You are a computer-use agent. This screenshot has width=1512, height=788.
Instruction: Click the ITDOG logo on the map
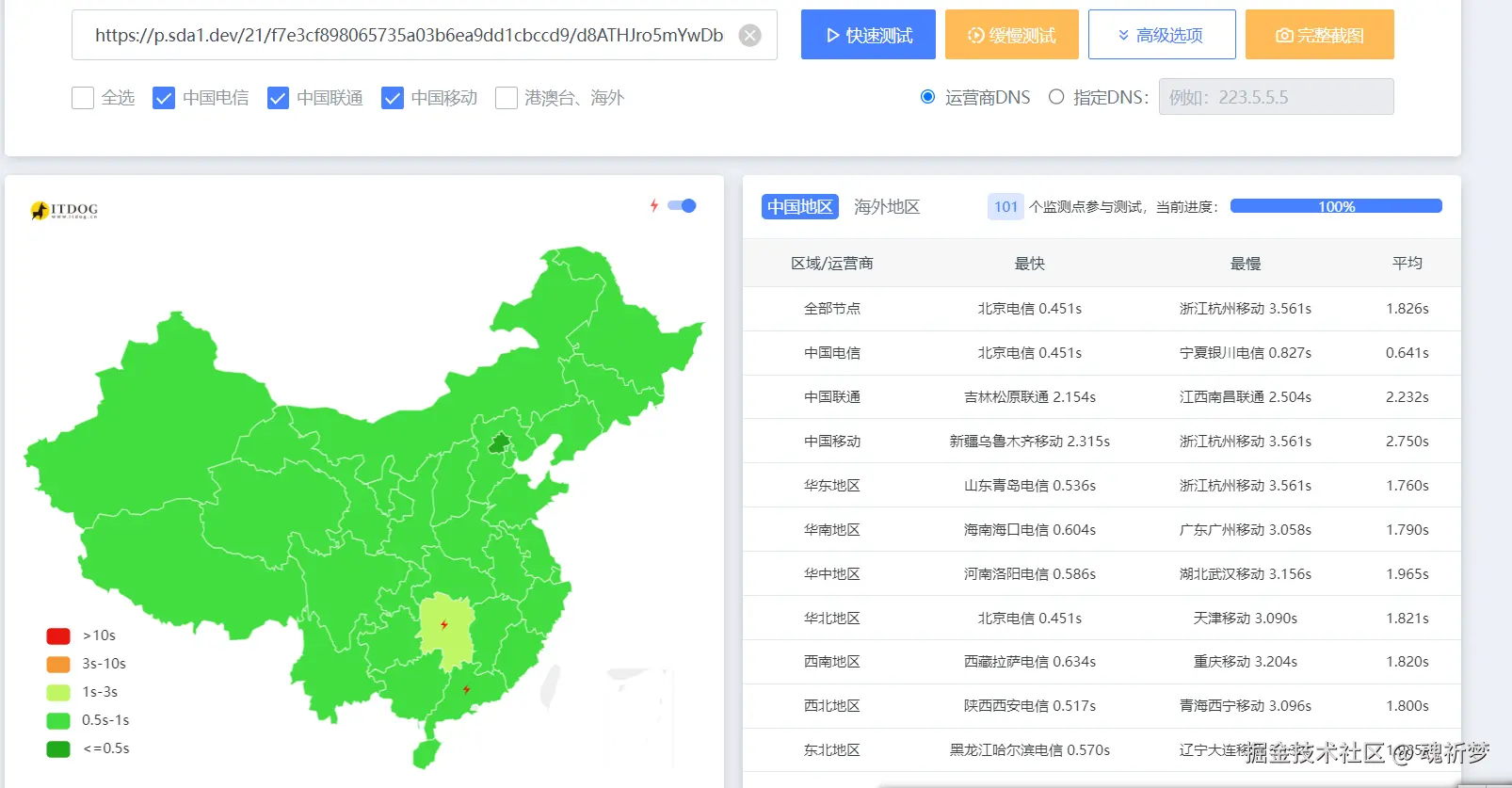(x=64, y=210)
